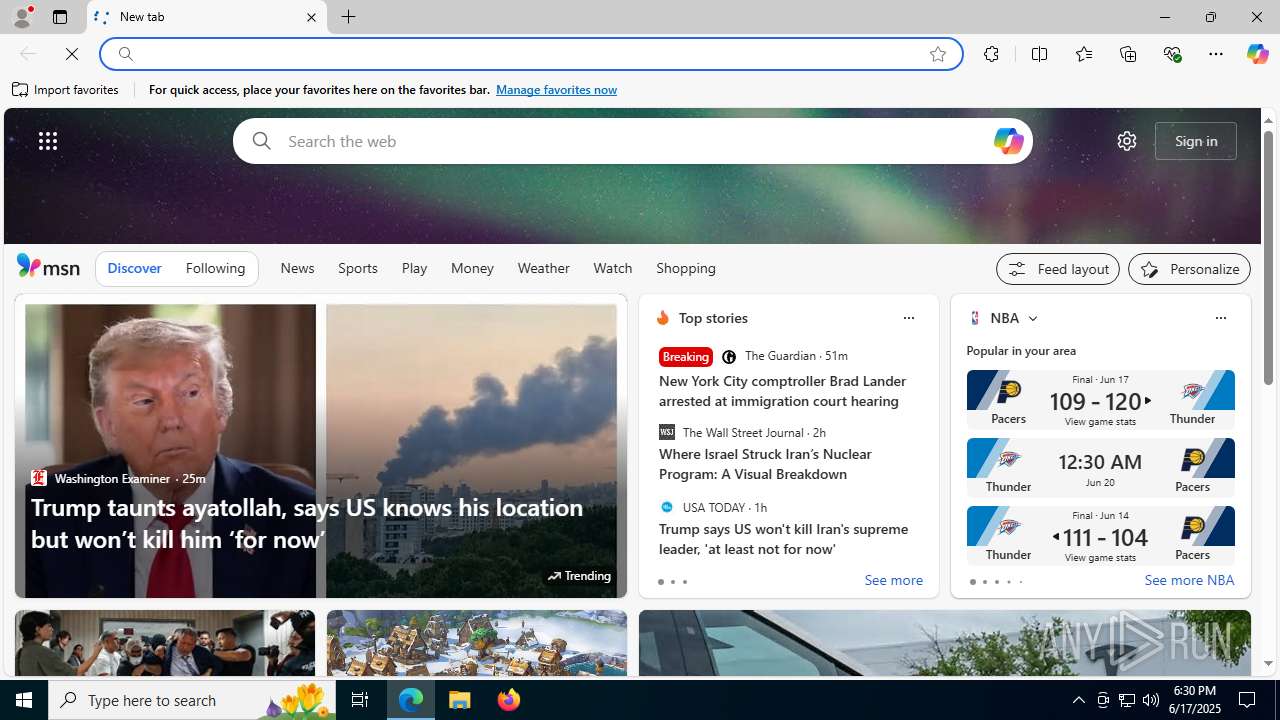
Task: Open NBA card more options ellipsis
Action: point(1220,318)
